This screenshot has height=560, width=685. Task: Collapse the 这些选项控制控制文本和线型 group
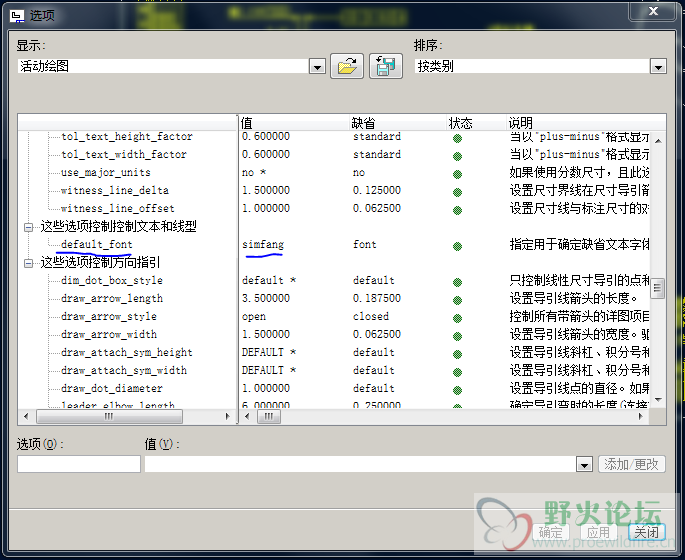[x=28, y=227]
